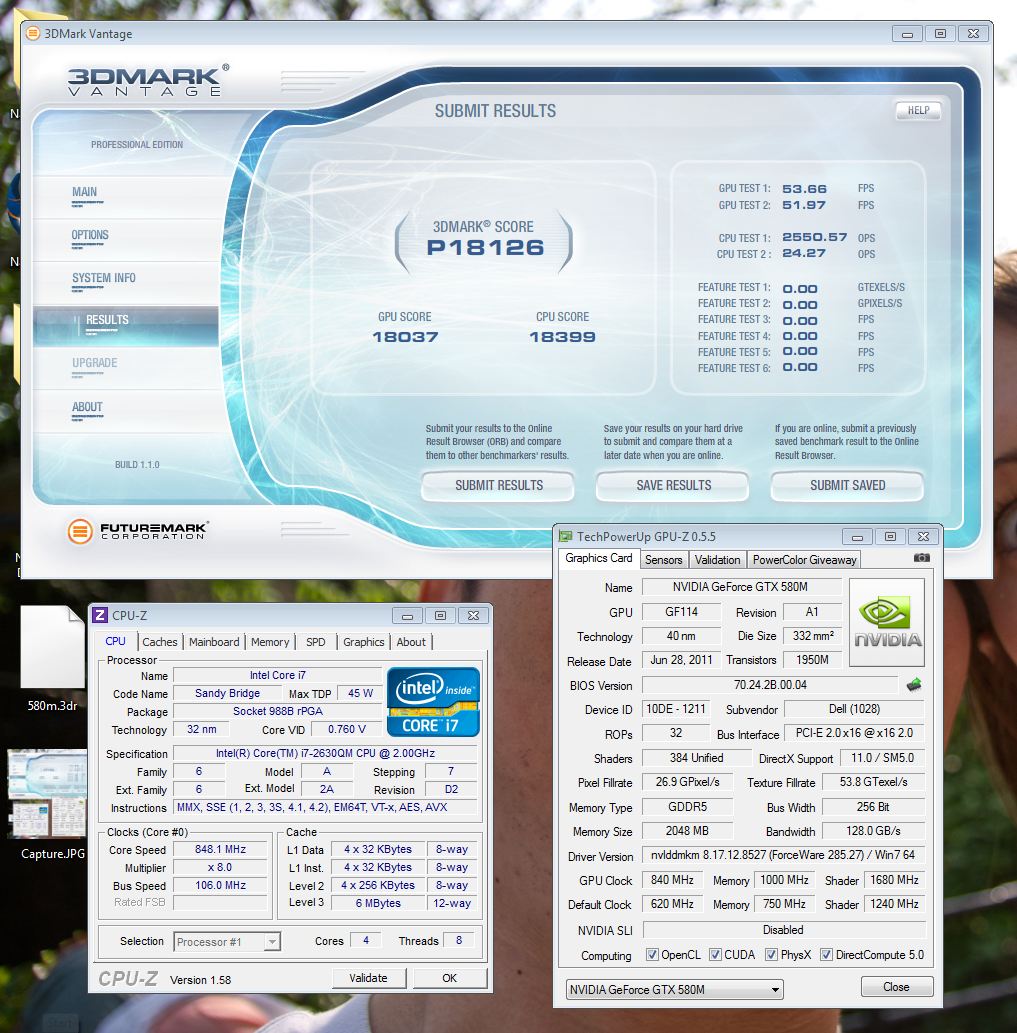The height and width of the screenshot is (1033, 1017).
Task: Open the PowerColor Giveaway tab
Action: point(804,560)
